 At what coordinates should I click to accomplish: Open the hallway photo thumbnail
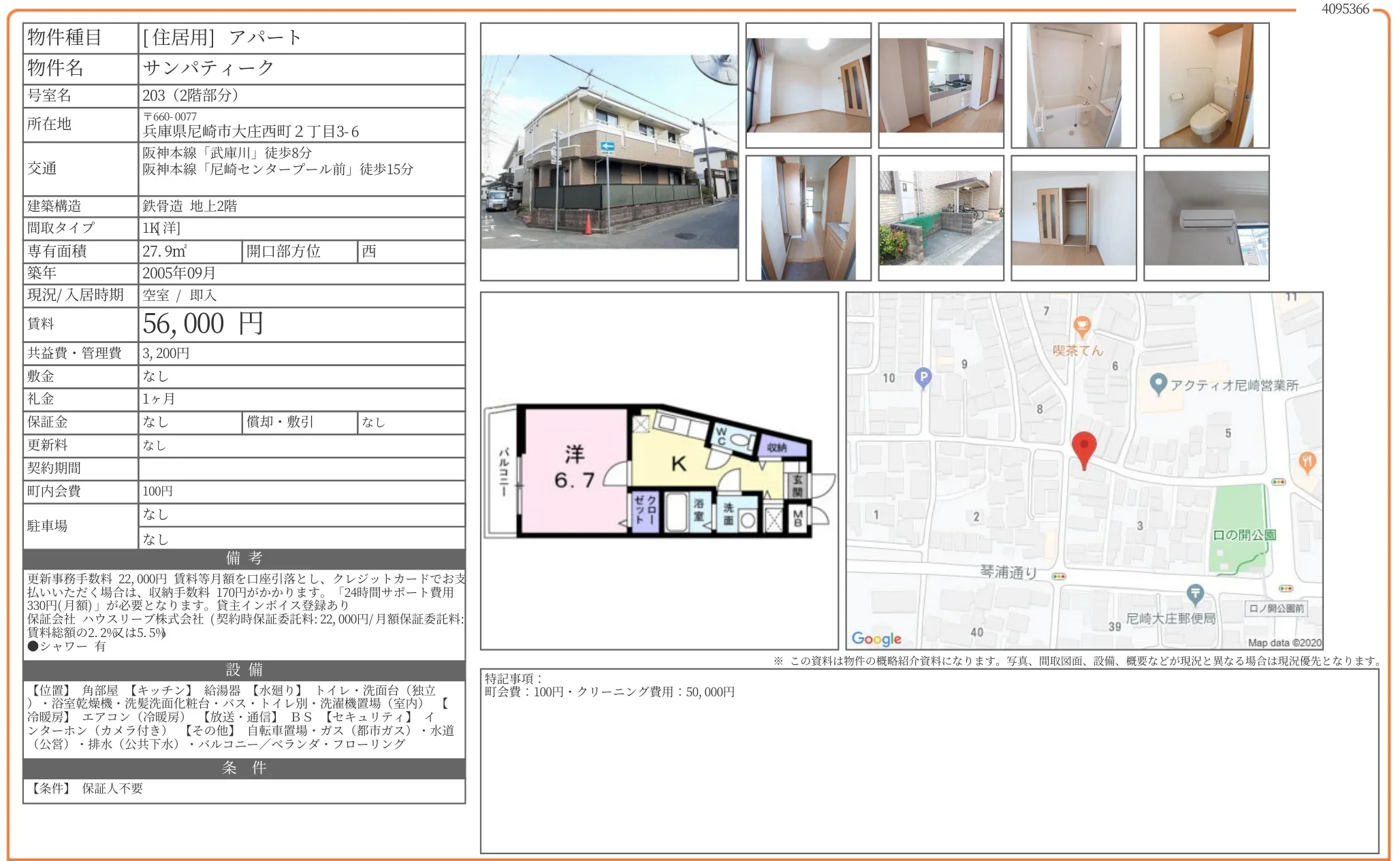point(808,218)
